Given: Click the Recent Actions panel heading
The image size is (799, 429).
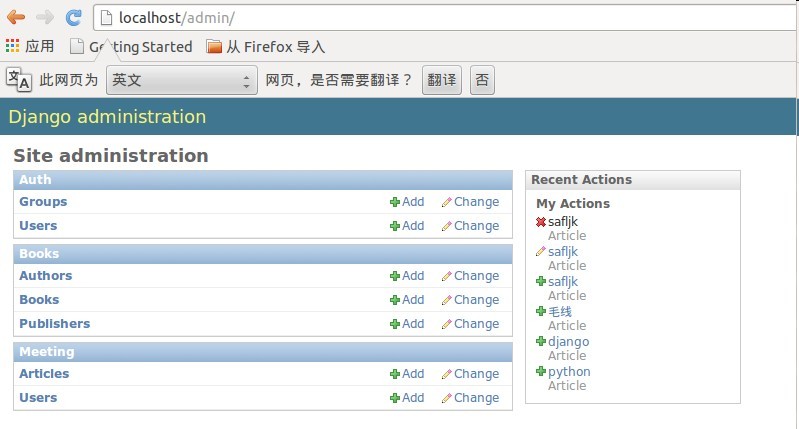Looking at the screenshot, I should click(581, 180).
